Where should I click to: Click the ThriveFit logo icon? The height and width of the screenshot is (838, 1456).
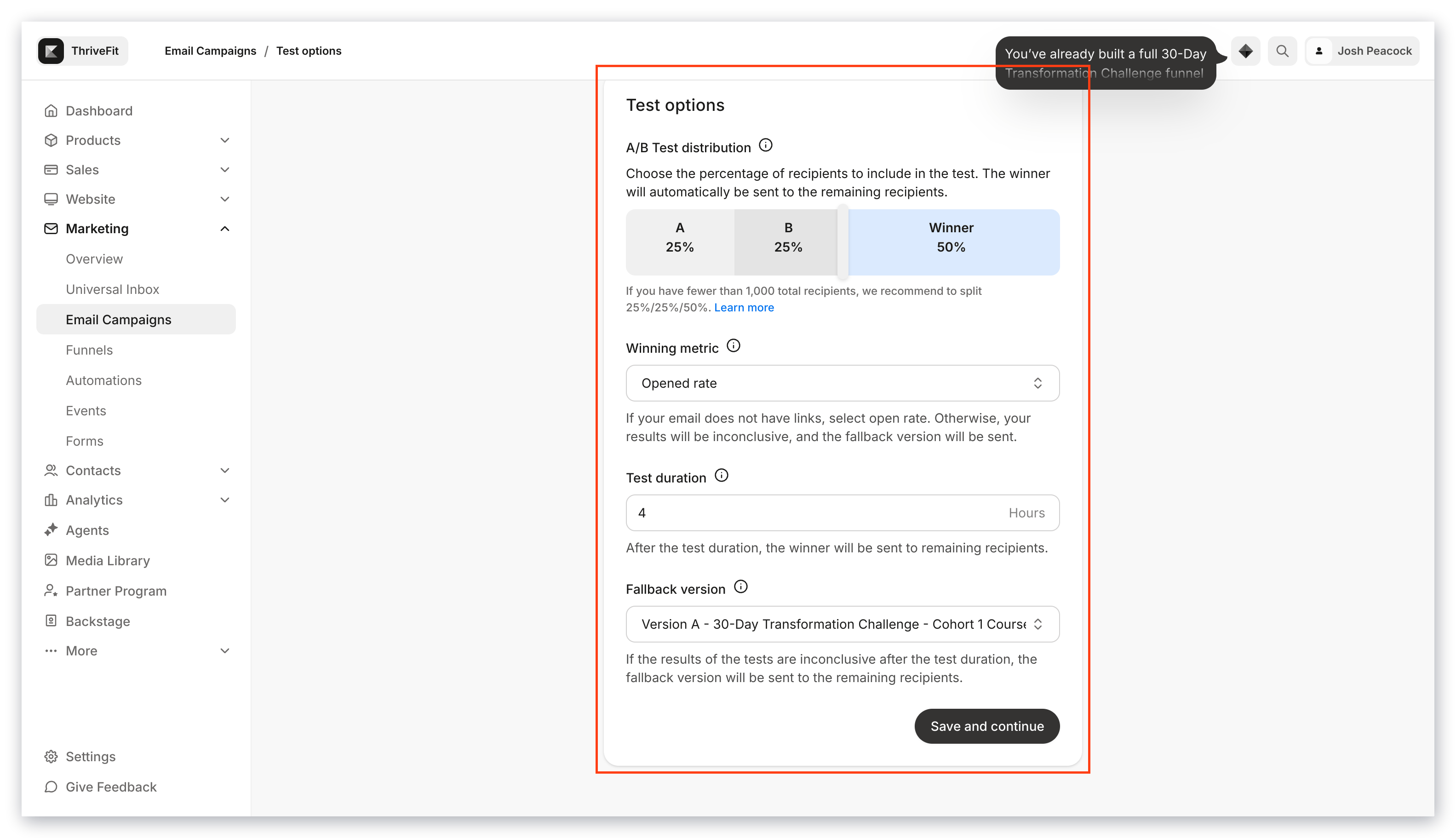(x=51, y=51)
